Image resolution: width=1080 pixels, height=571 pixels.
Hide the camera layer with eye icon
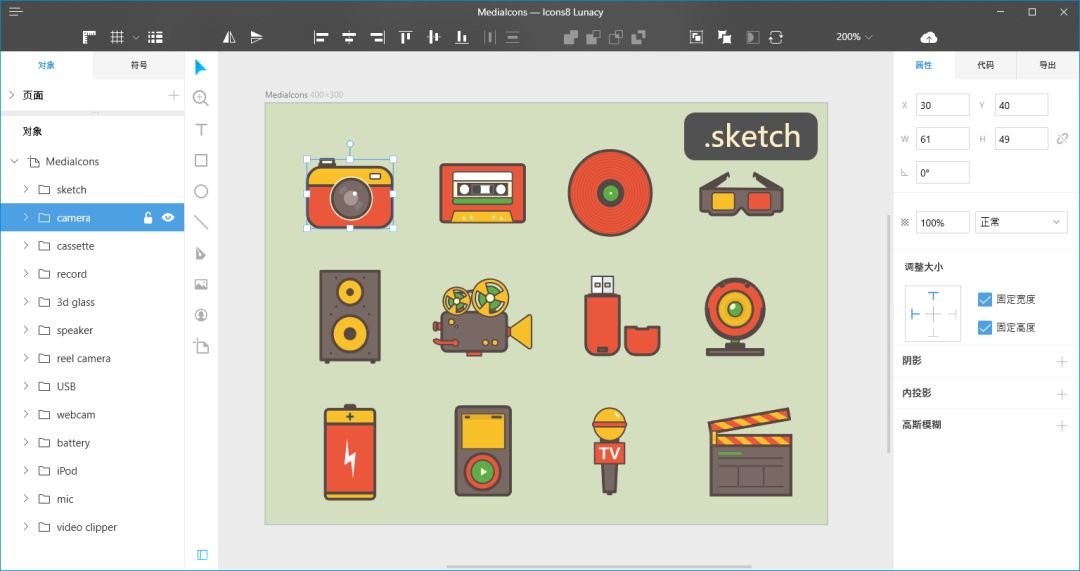point(168,217)
